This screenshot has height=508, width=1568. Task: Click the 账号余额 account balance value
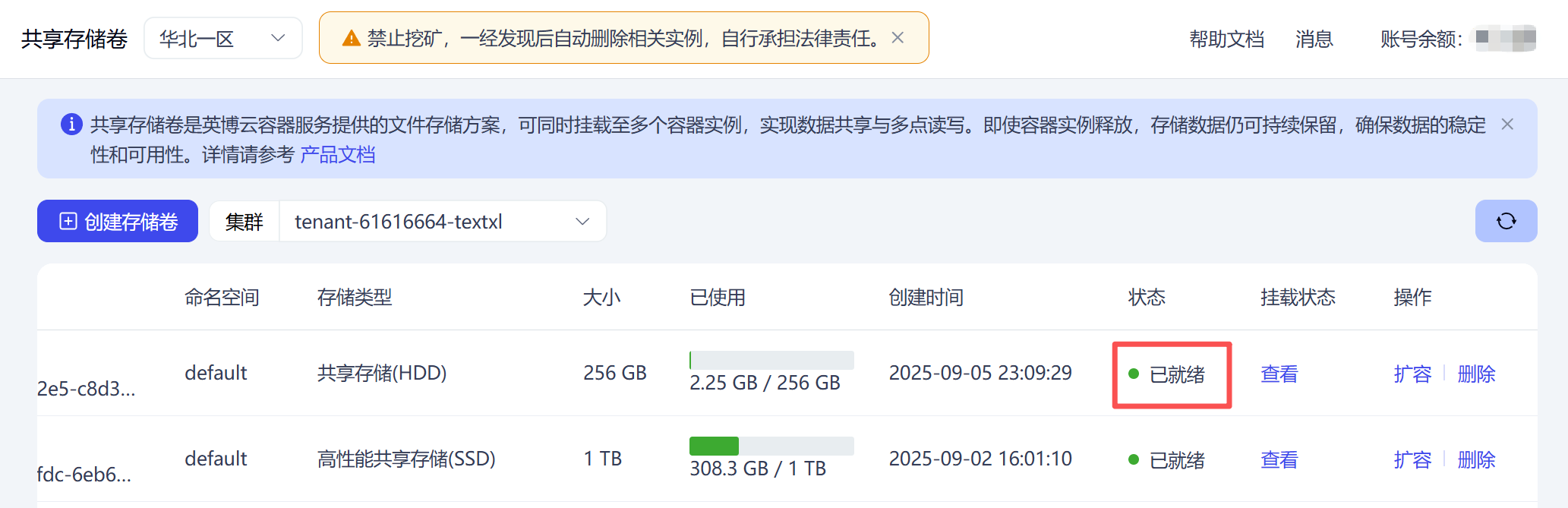pos(1506,38)
